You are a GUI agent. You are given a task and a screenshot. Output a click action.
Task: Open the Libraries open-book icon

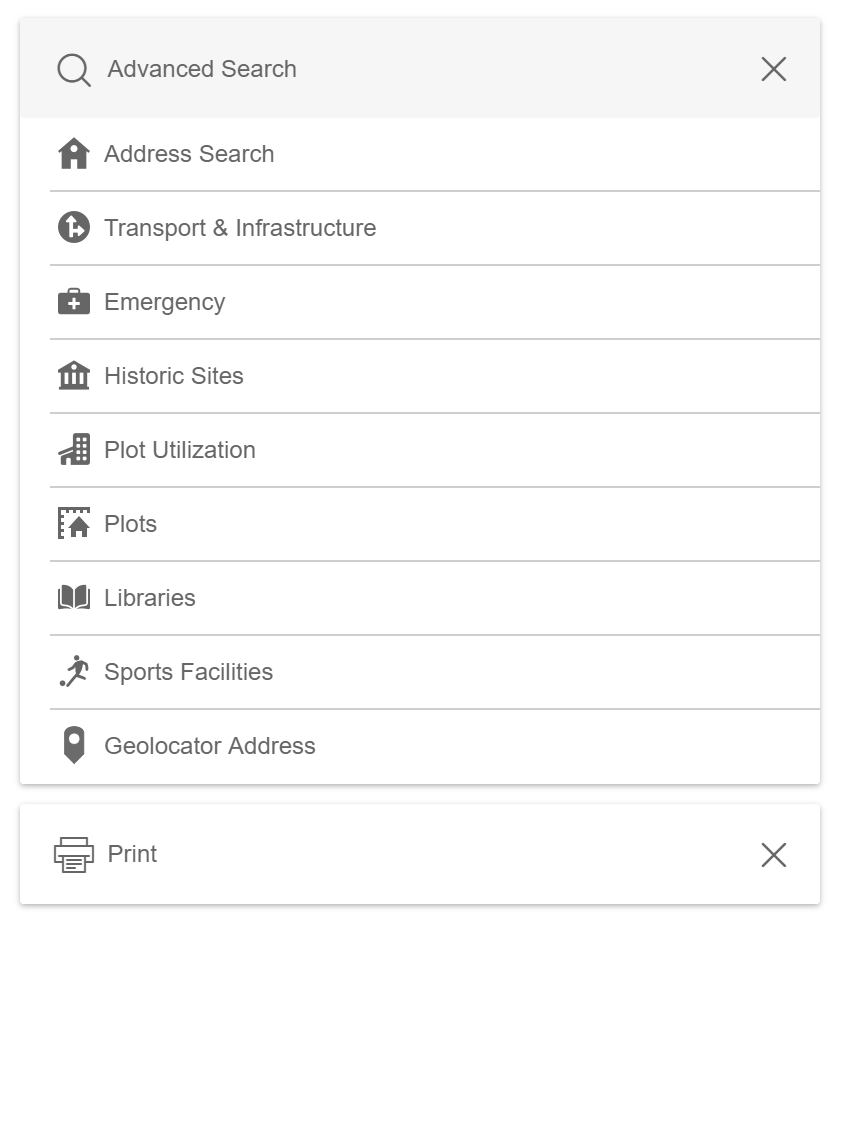tap(74, 597)
